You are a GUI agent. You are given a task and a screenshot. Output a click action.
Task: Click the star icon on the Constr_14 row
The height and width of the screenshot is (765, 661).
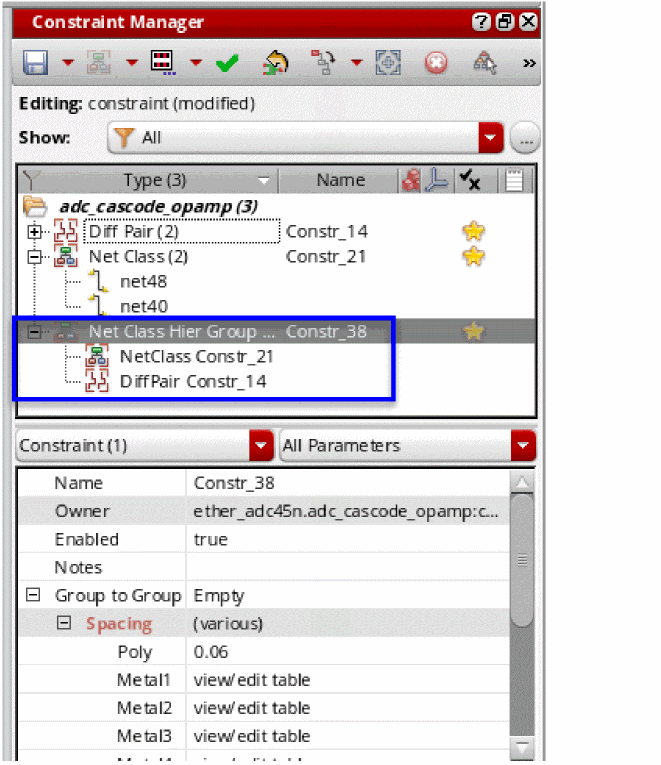click(473, 231)
